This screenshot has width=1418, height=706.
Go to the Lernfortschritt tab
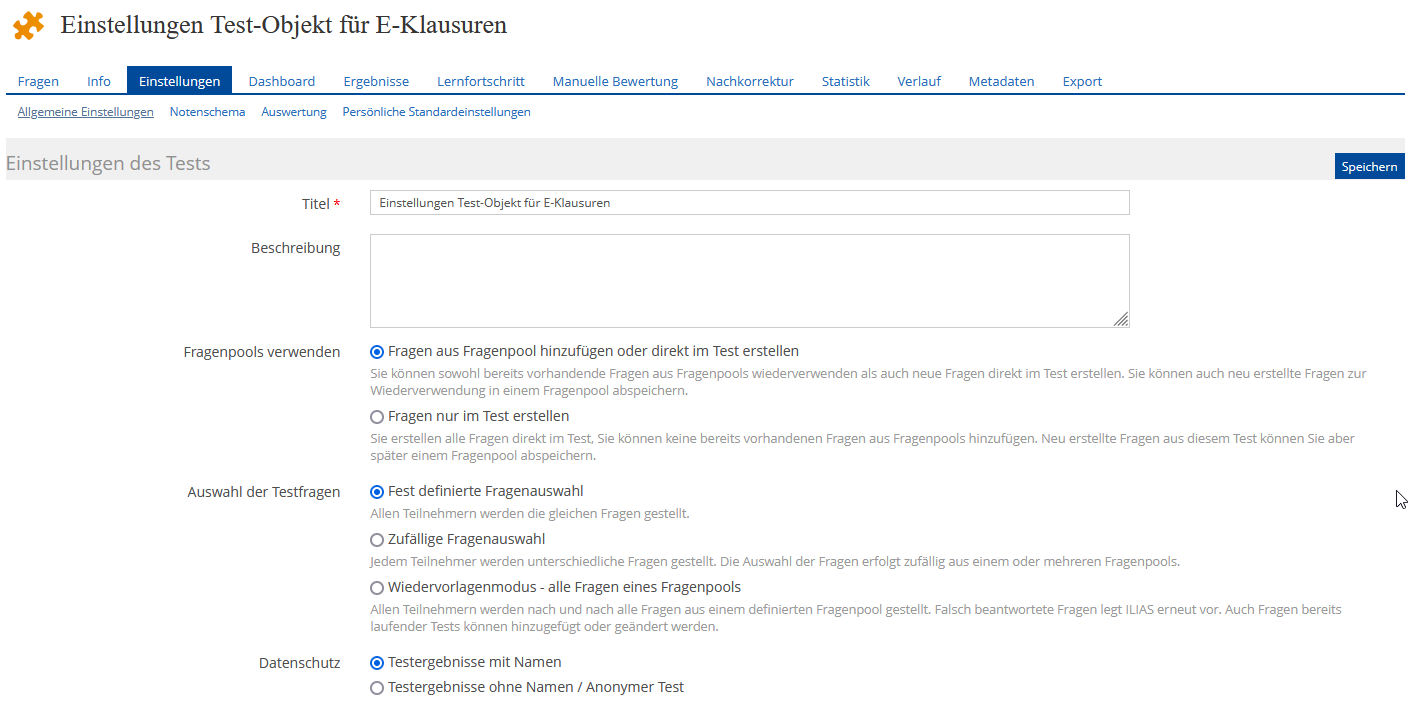click(481, 81)
